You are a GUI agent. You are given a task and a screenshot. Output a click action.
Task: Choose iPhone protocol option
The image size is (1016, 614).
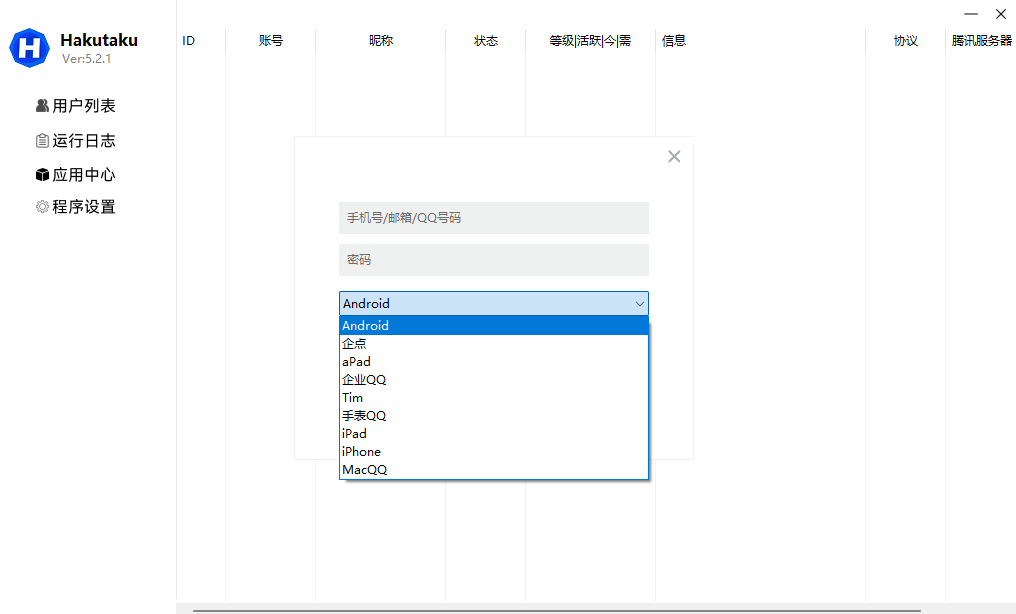click(x=494, y=452)
